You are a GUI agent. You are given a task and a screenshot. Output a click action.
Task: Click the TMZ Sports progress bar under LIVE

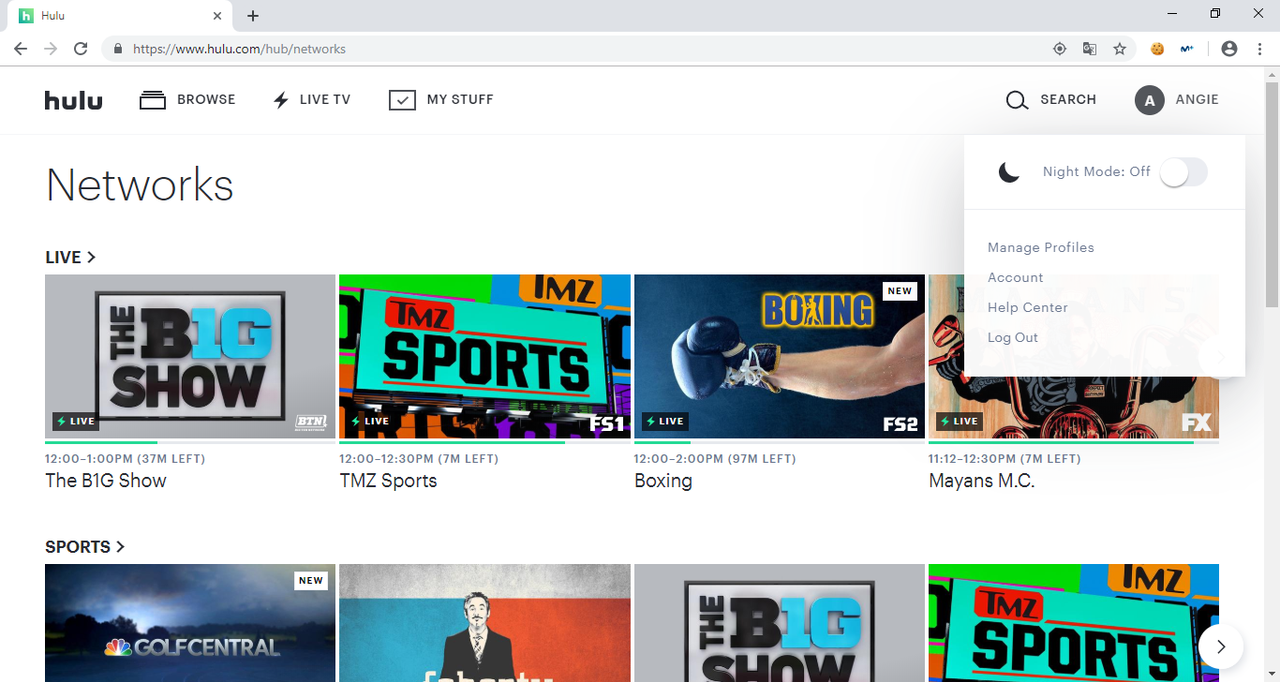[x=485, y=442]
